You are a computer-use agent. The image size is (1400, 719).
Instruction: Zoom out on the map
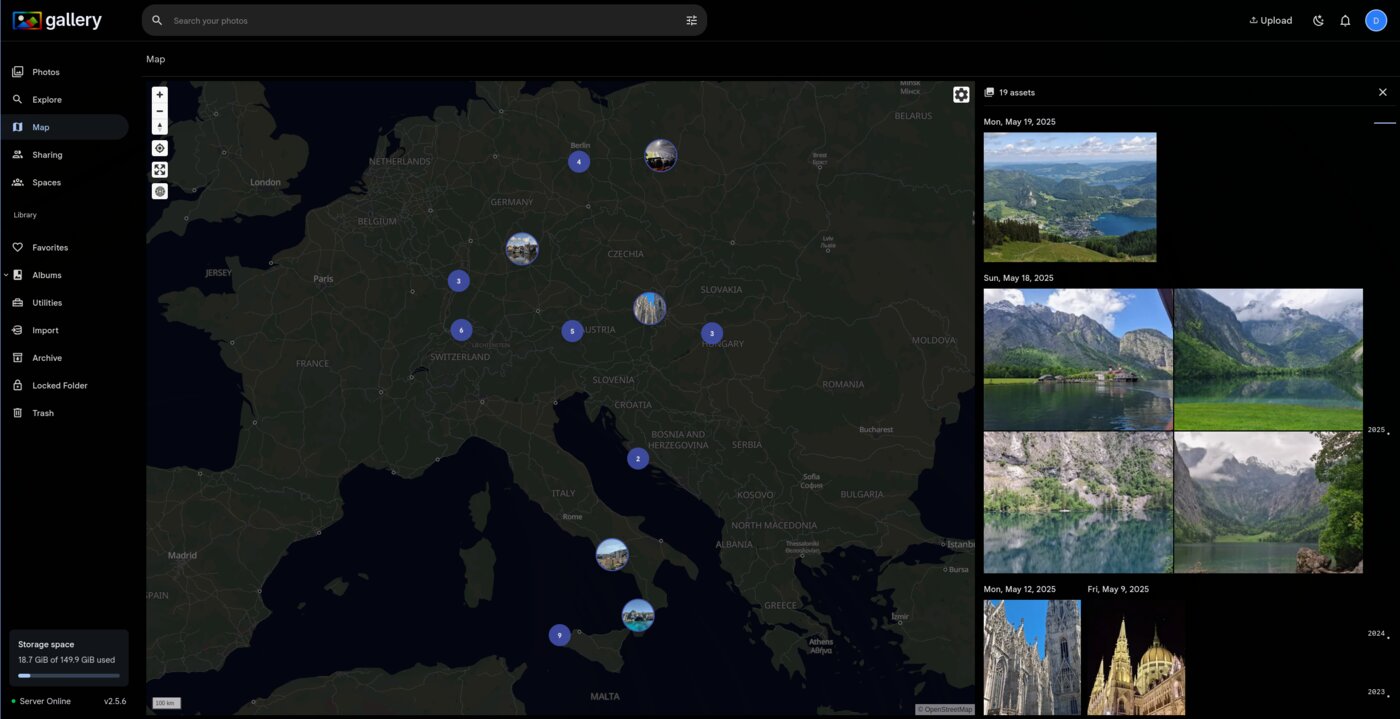(x=159, y=111)
